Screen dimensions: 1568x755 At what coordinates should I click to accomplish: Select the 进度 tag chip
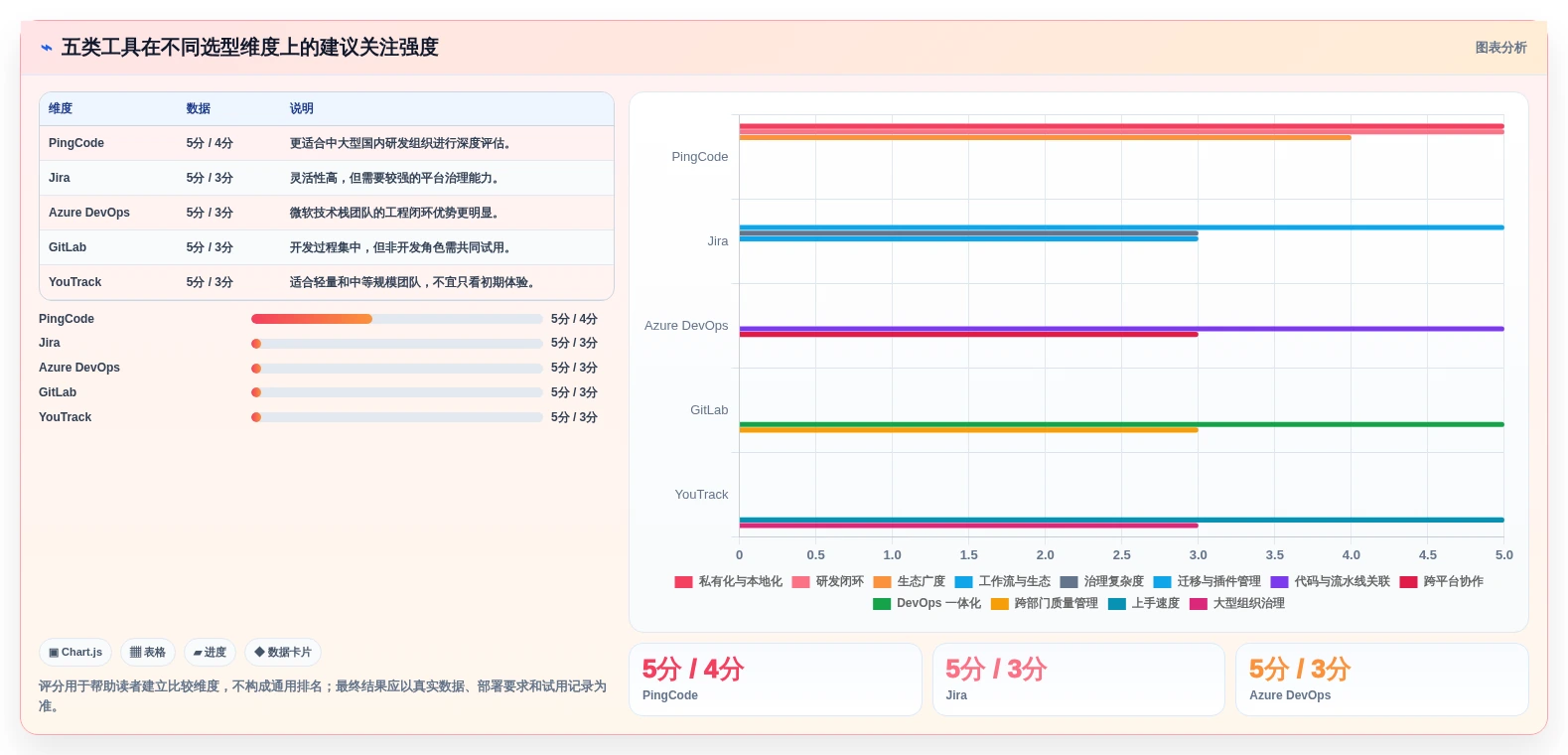pos(210,653)
